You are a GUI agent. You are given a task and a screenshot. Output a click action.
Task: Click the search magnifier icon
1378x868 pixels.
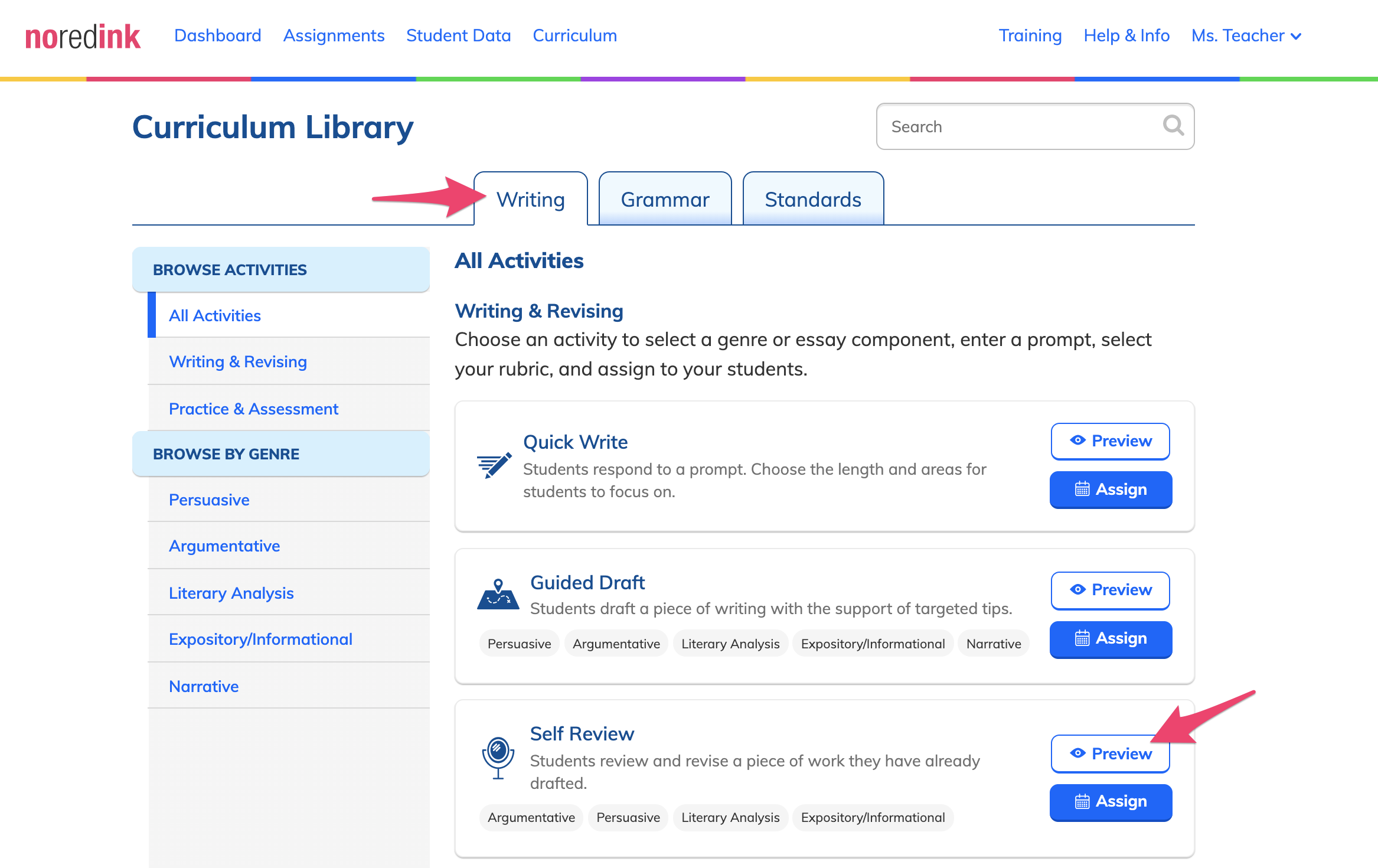(x=1173, y=126)
